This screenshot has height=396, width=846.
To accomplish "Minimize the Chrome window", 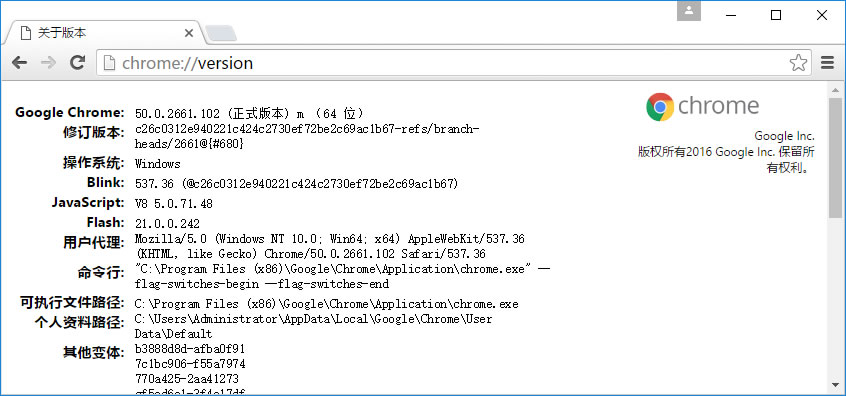I will [x=729, y=15].
